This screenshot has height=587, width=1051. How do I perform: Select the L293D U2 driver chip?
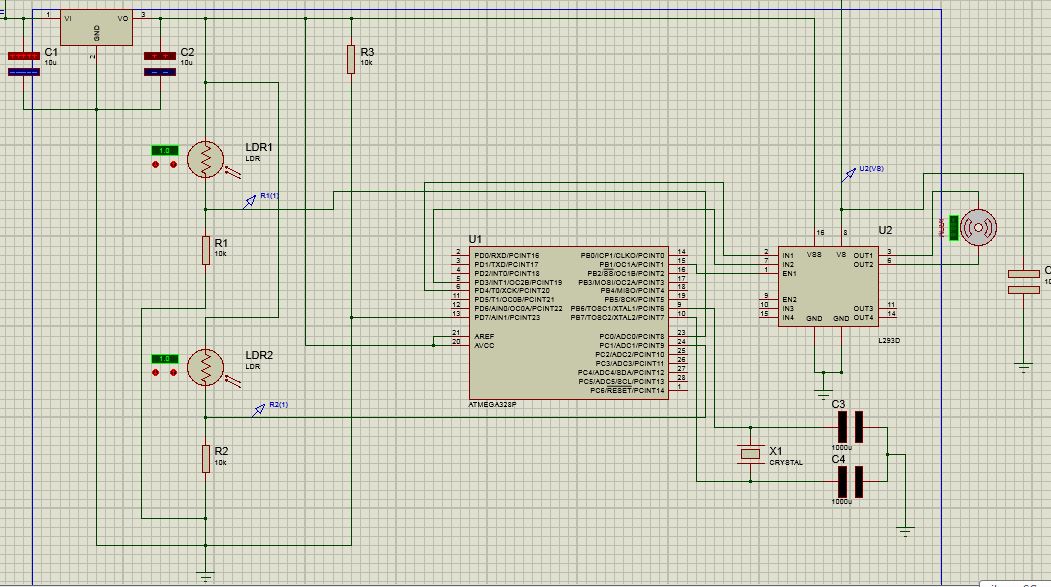[828, 286]
